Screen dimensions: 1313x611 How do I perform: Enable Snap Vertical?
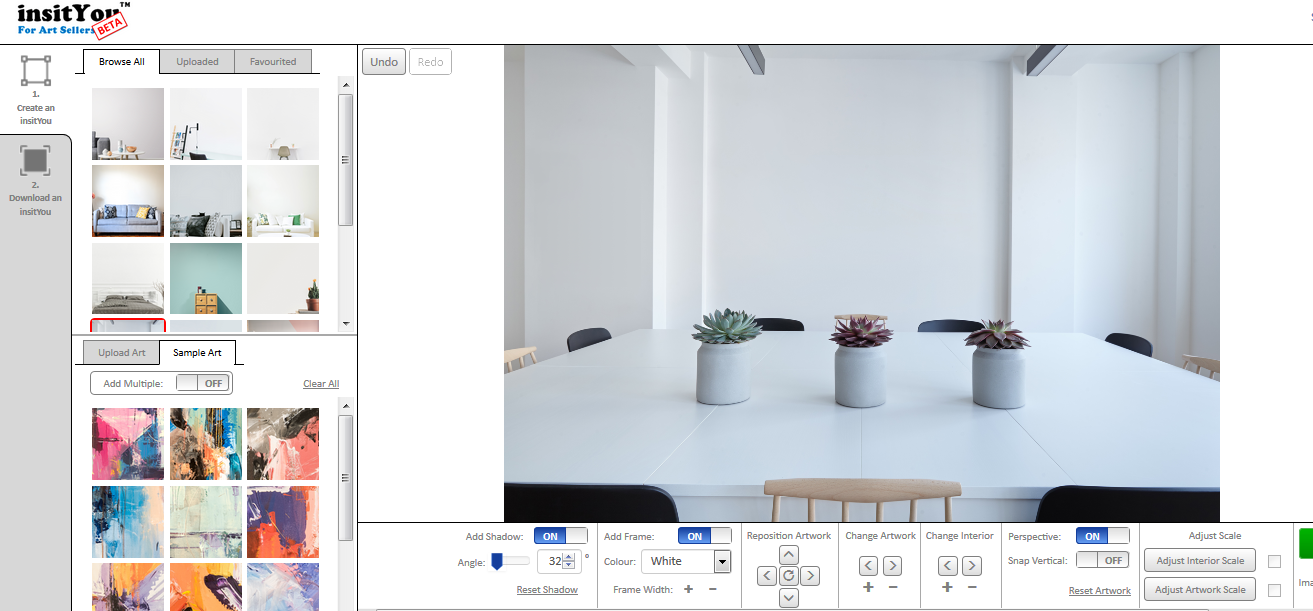point(1103,559)
